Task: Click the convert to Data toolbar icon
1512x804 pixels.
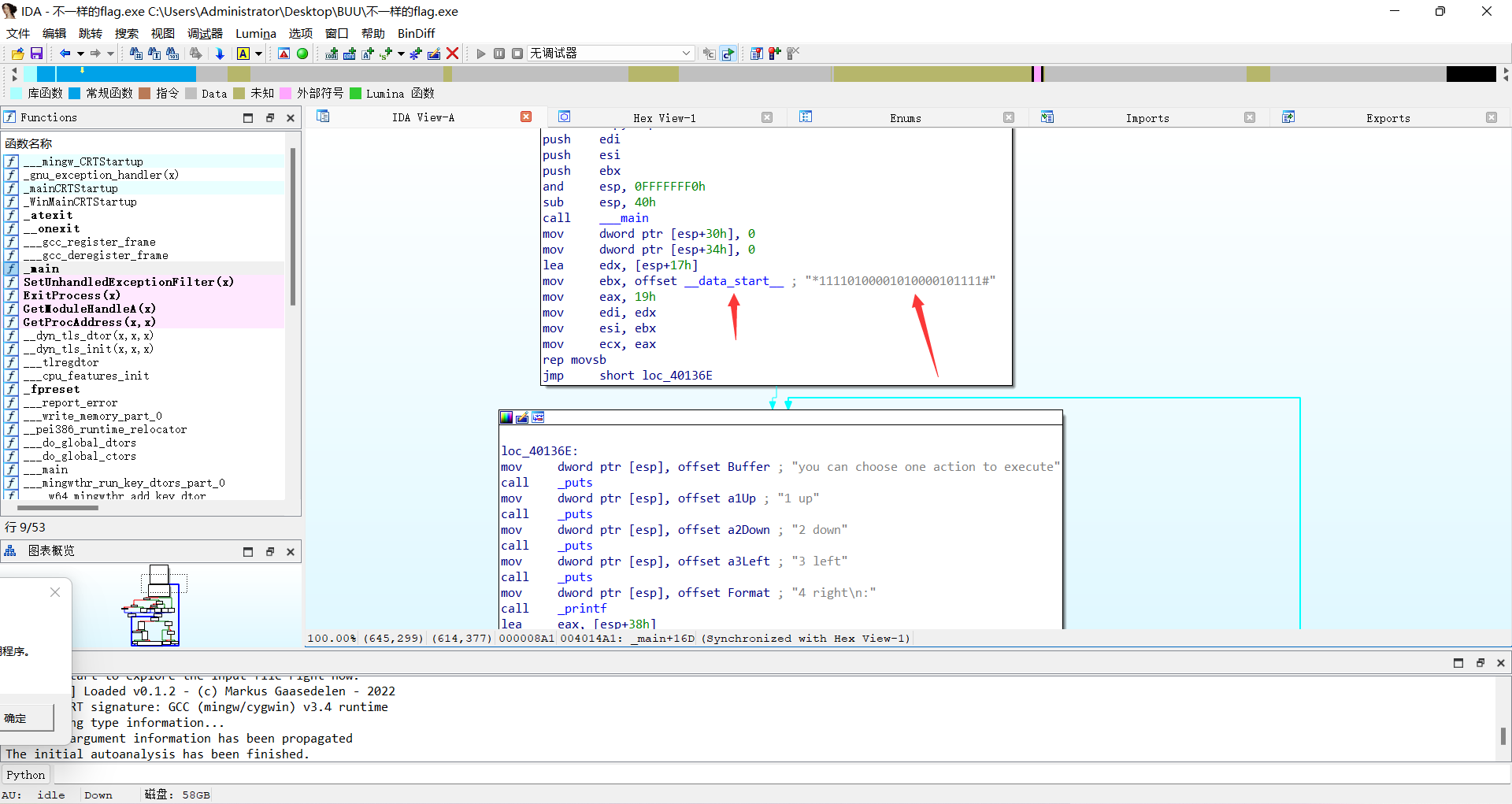Action: pyautogui.click(x=349, y=54)
